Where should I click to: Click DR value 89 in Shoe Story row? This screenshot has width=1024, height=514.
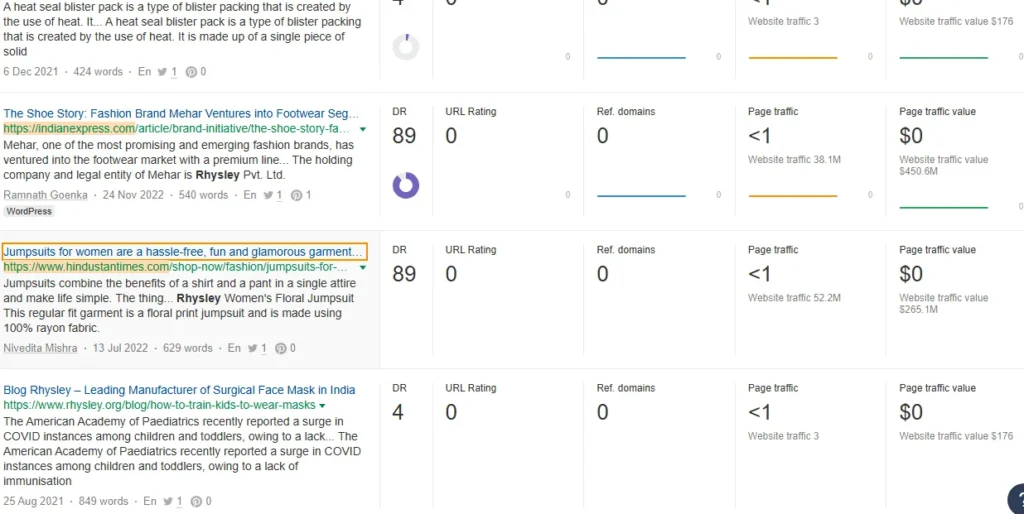click(x=404, y=135)
